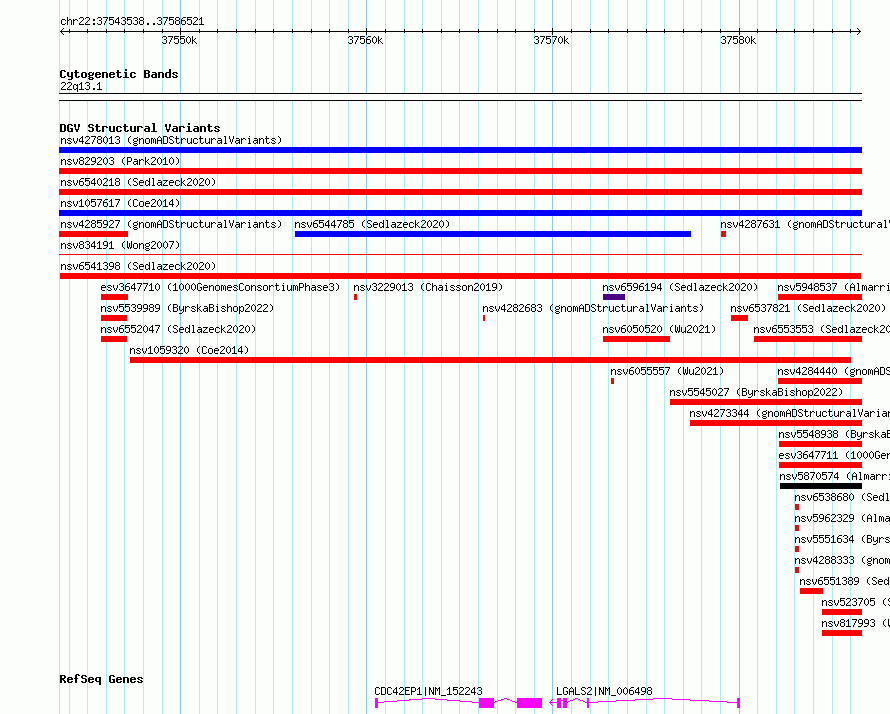Click the nsv4278013 gnomAD variant label
This screenshot has width=890, height=714.
click(x=171, y=140)
